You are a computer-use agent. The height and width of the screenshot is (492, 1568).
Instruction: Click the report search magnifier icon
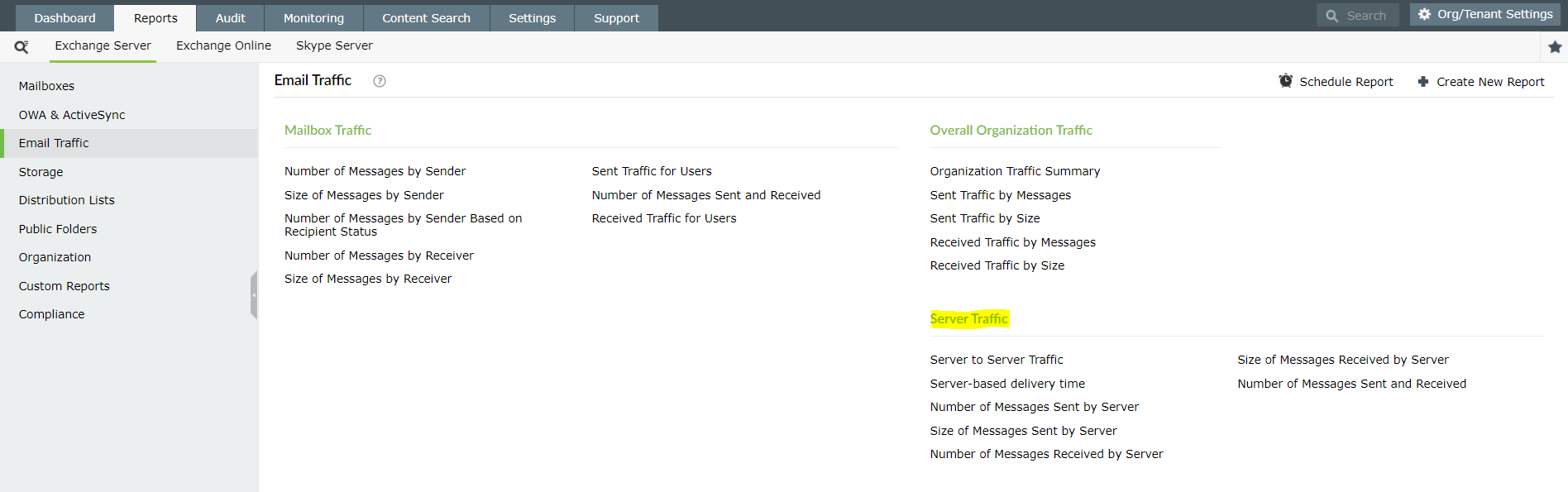tap(22, 47)
